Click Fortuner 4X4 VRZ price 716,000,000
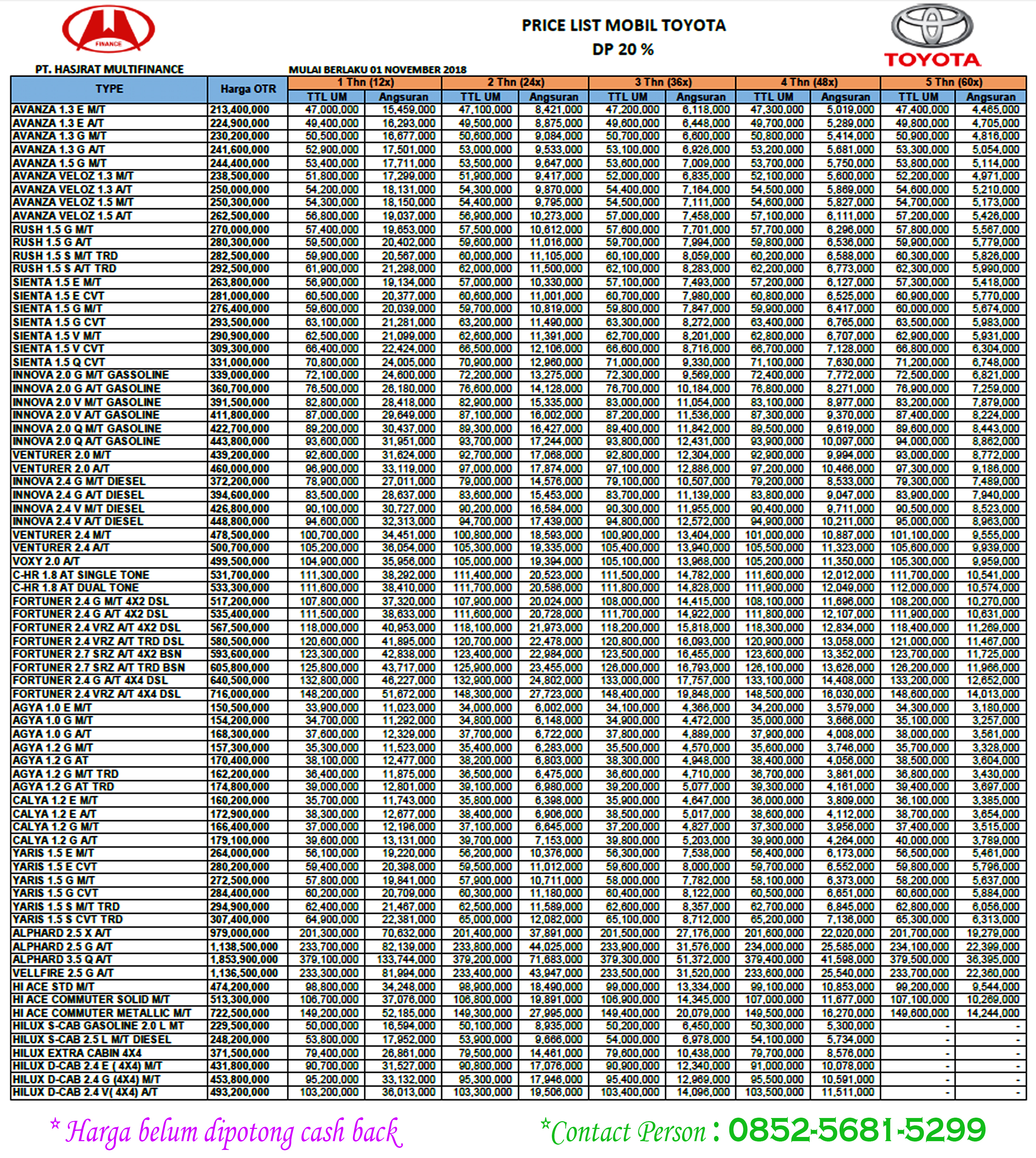This screenshot has height=1158, width=1036. tap(239, 694)
